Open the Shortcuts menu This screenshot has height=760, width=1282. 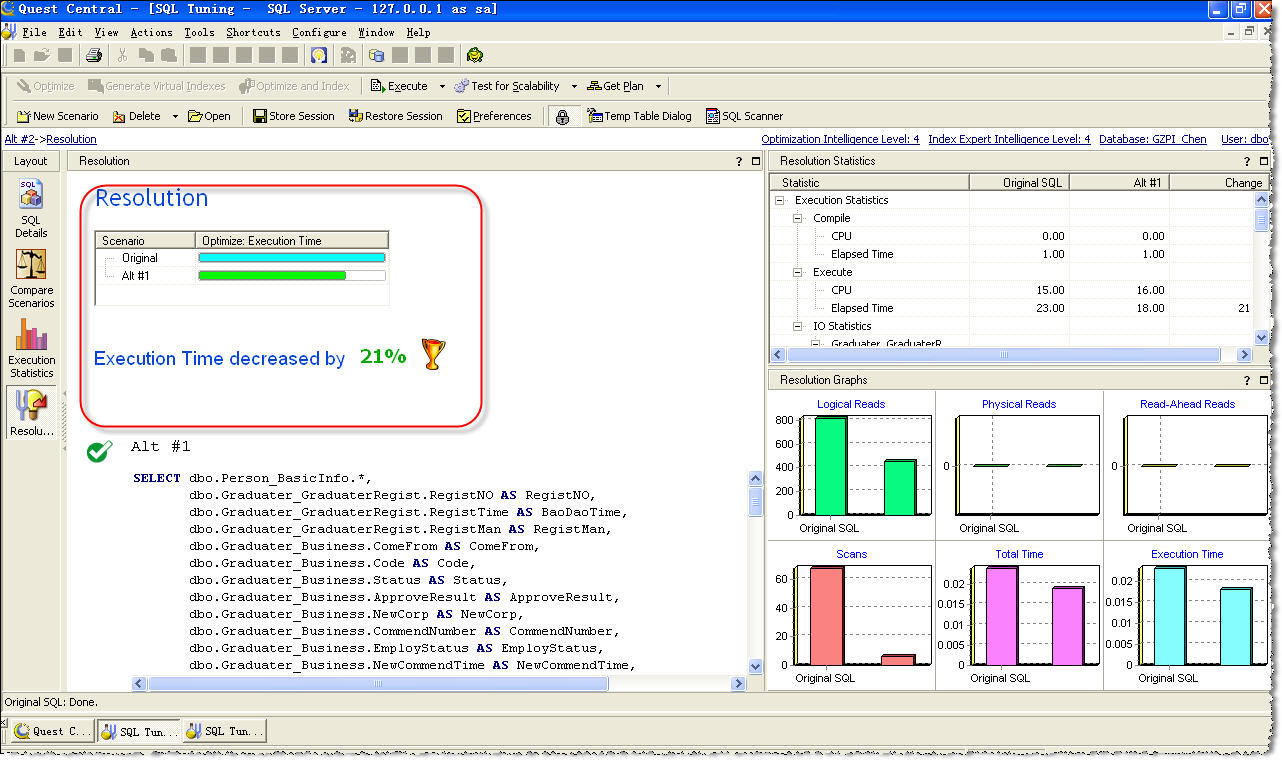click(253, 32)
